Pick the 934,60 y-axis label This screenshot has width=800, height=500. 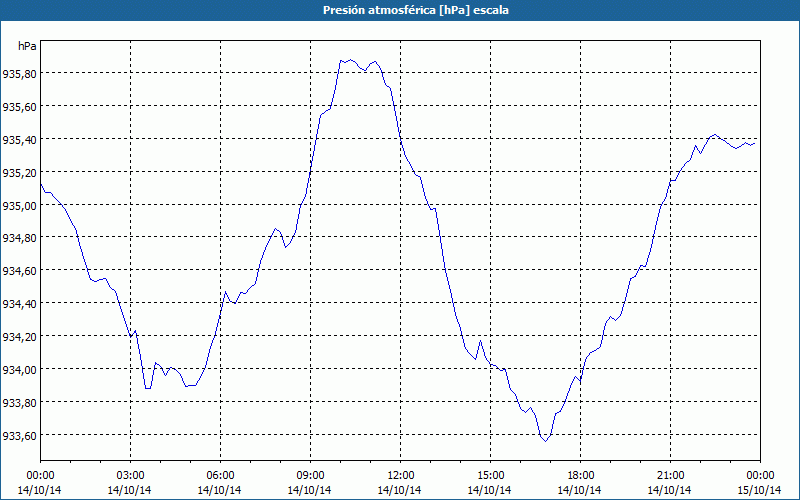click(x=20, y=271)
